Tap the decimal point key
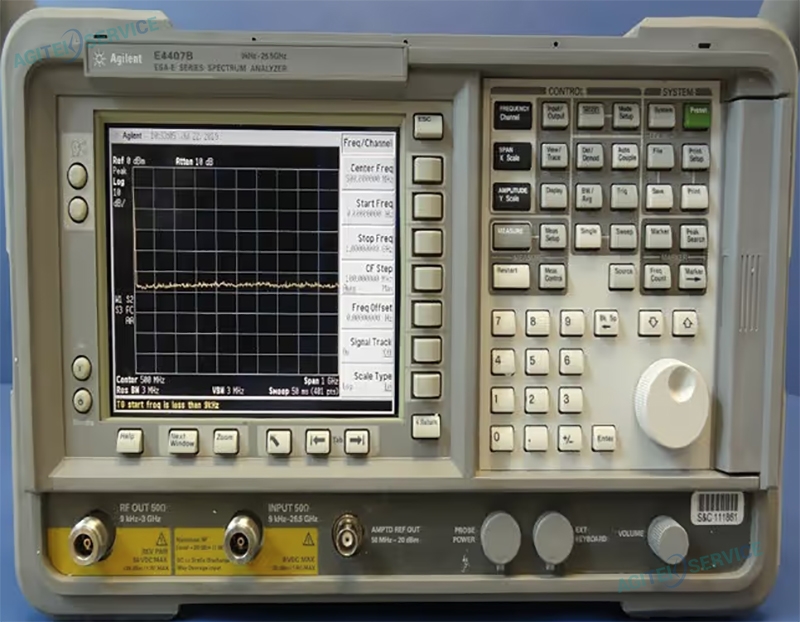The height and width of the screenshot is (622, 800). click(x=536, y=439)
